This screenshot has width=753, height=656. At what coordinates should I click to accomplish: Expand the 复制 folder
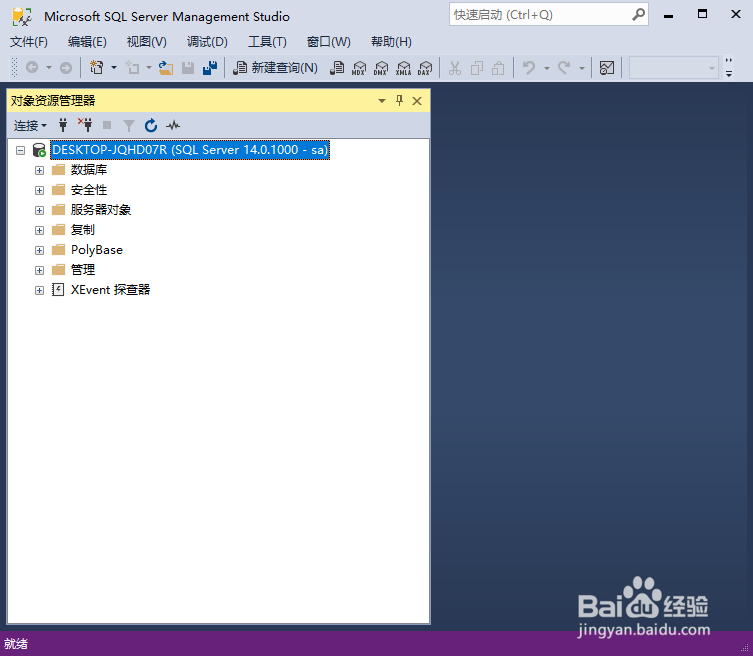(x=39, y=231)
